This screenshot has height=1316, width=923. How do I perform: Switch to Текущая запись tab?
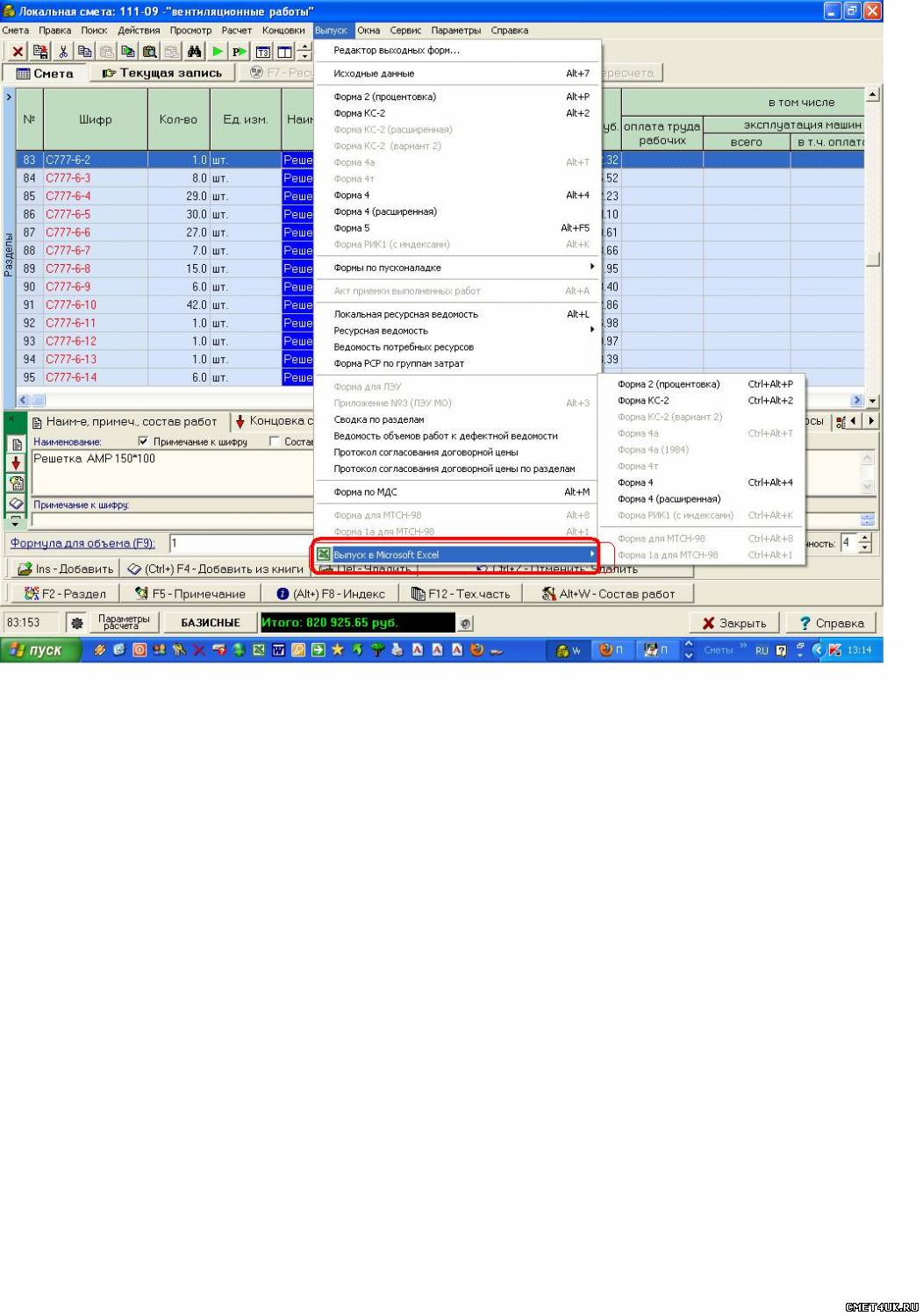[x=162, y=73]
